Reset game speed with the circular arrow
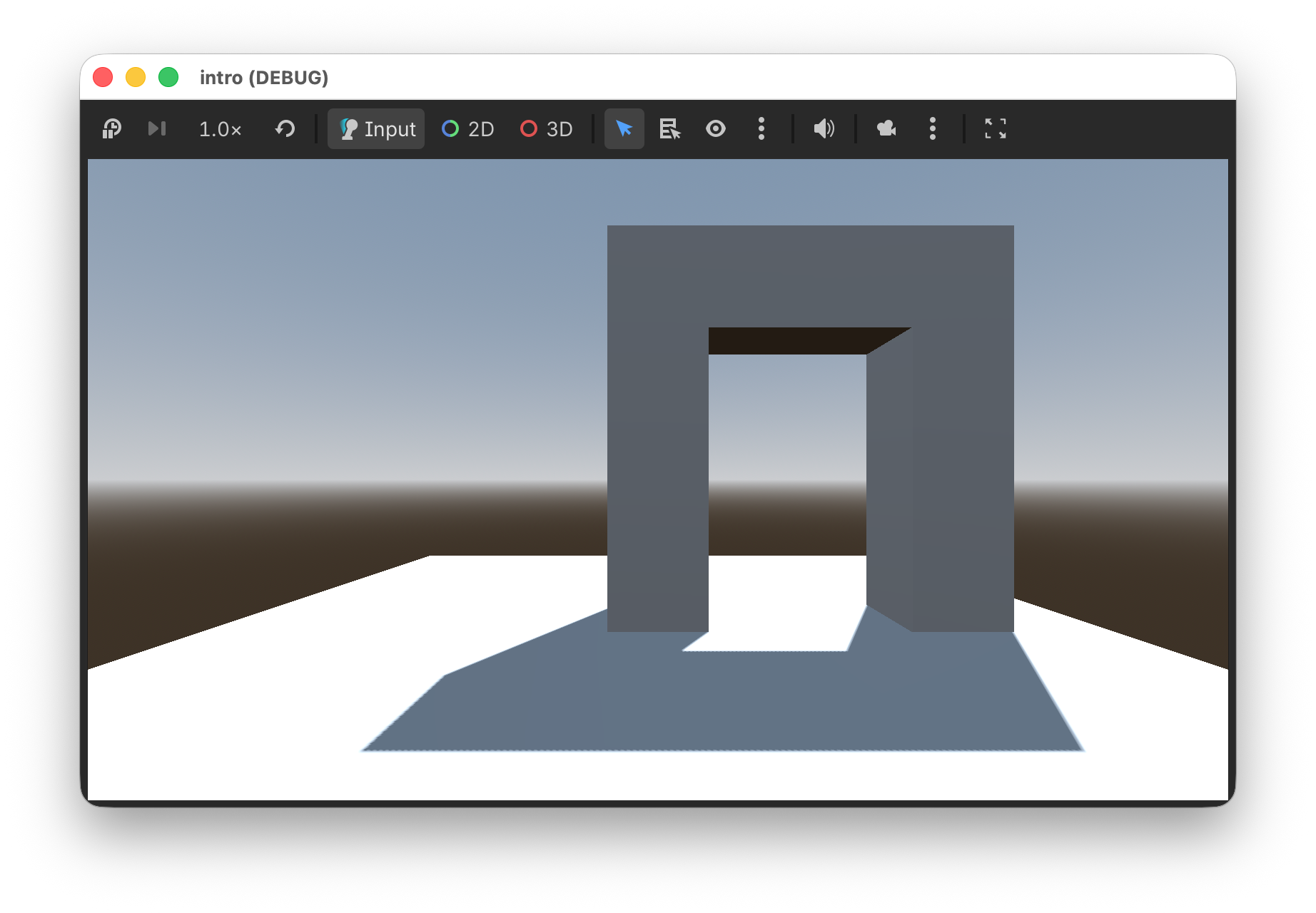 click(285, 129)
